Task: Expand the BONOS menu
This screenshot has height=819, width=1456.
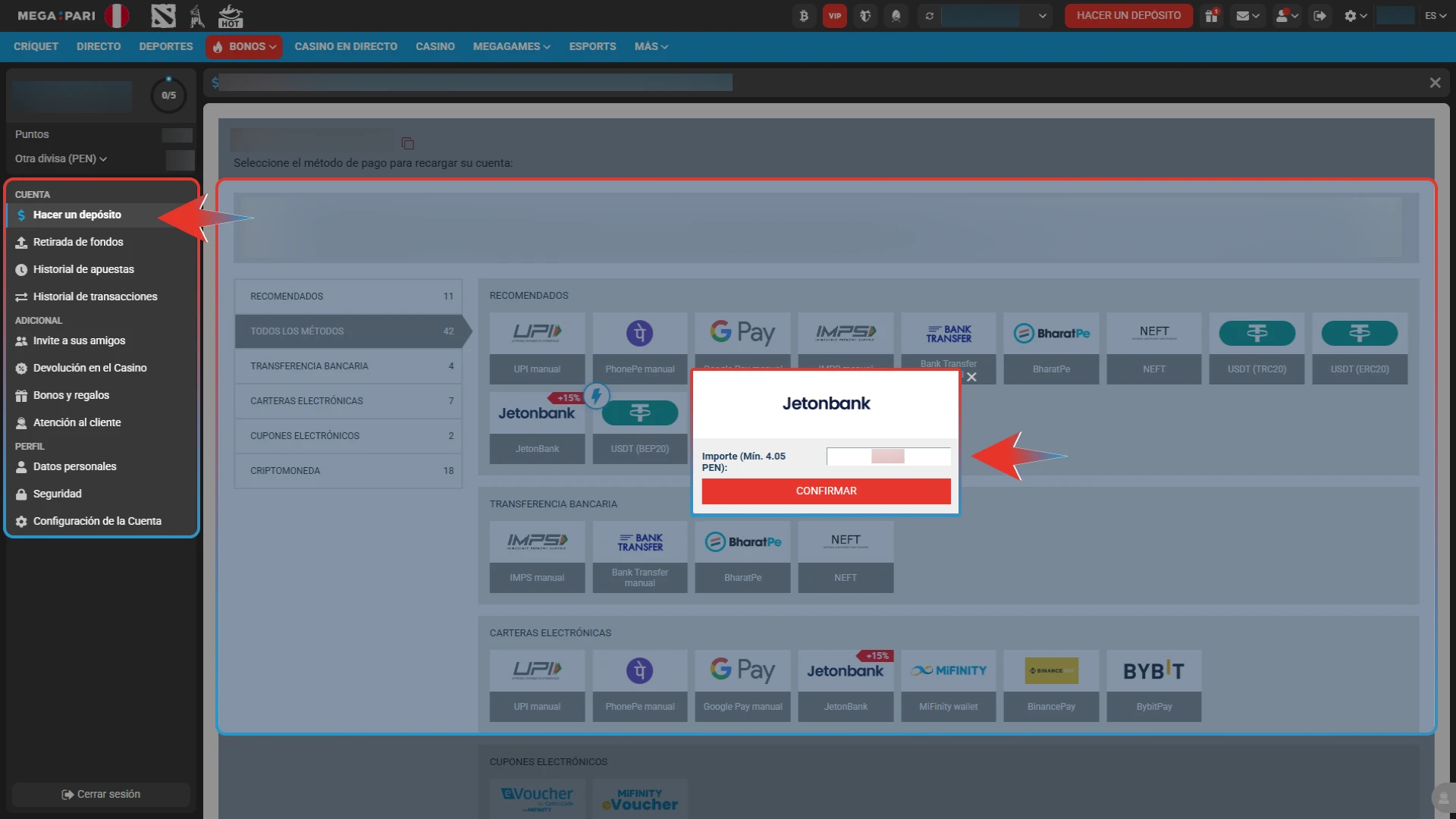Action: click(x=243, y=46)
